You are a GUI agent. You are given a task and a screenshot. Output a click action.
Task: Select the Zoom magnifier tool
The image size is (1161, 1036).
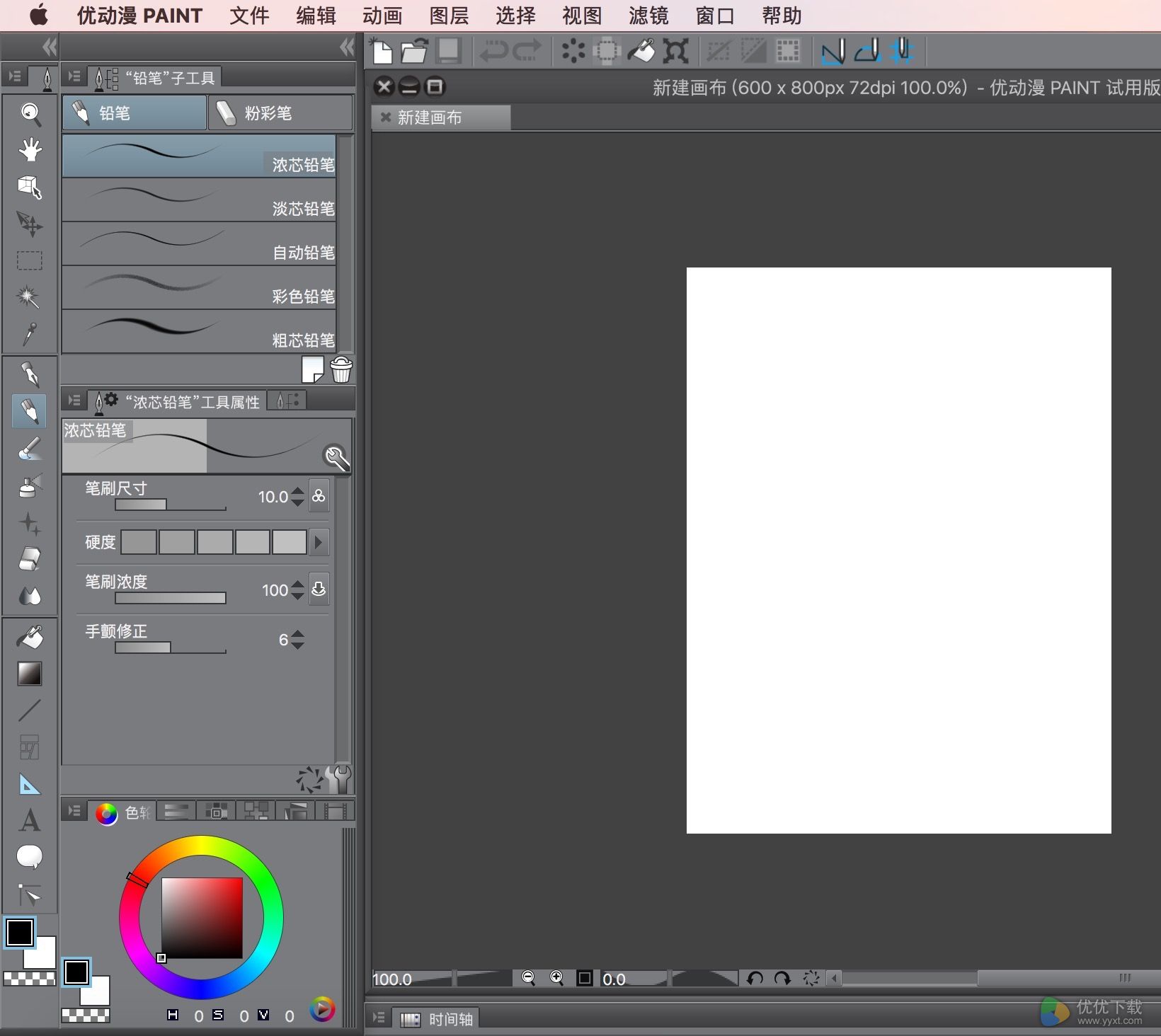(30, 113)
